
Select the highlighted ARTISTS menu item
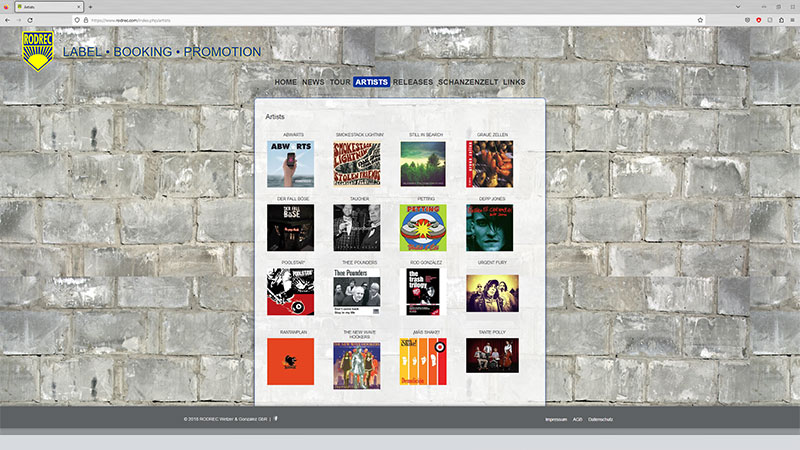(371, 82)
